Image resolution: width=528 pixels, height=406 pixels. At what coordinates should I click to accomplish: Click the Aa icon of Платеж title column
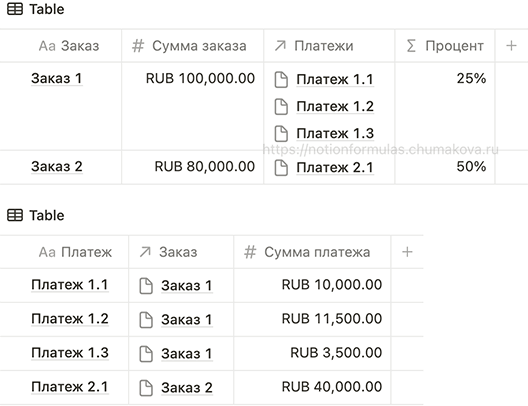pyautogui.click(x=47, y=252)
